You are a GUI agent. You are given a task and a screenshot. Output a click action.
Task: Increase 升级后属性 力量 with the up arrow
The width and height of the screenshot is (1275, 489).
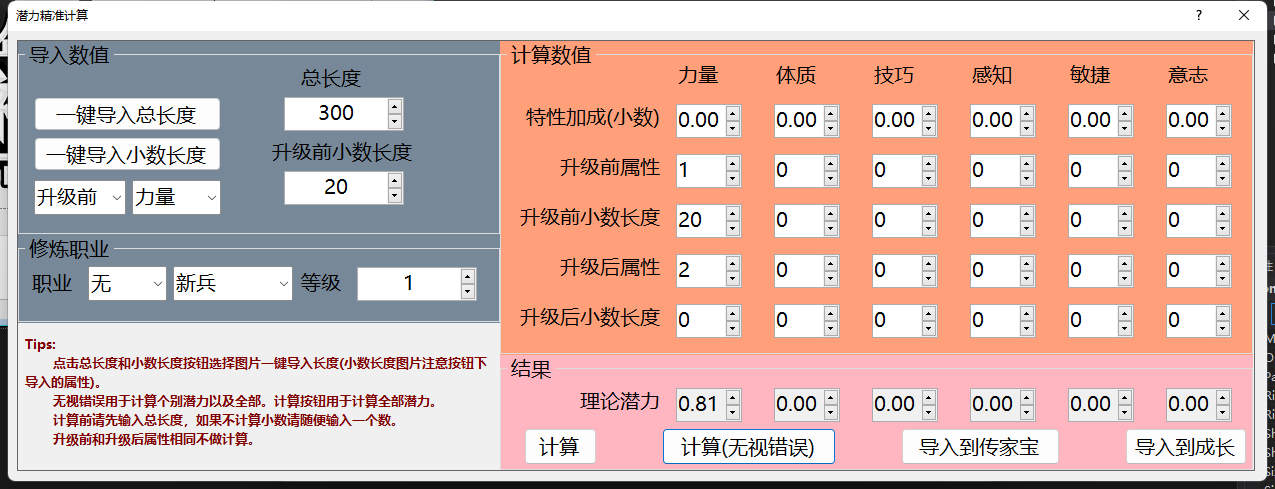733,263
